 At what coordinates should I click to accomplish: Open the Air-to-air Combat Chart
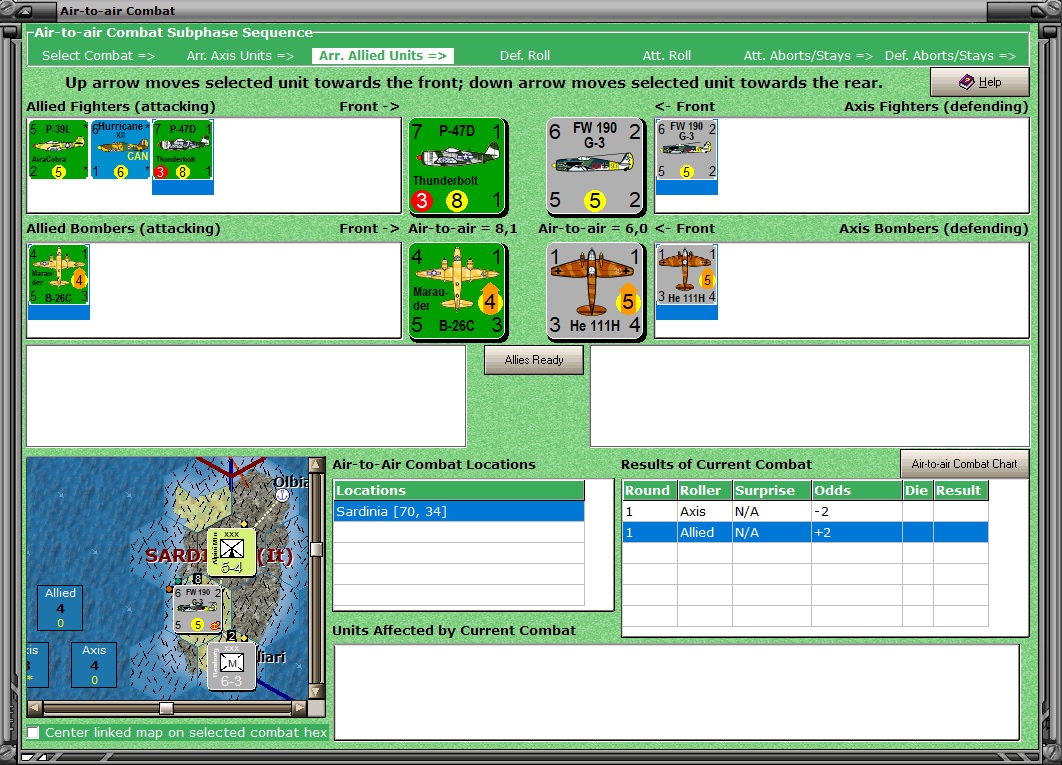(964, 464)
